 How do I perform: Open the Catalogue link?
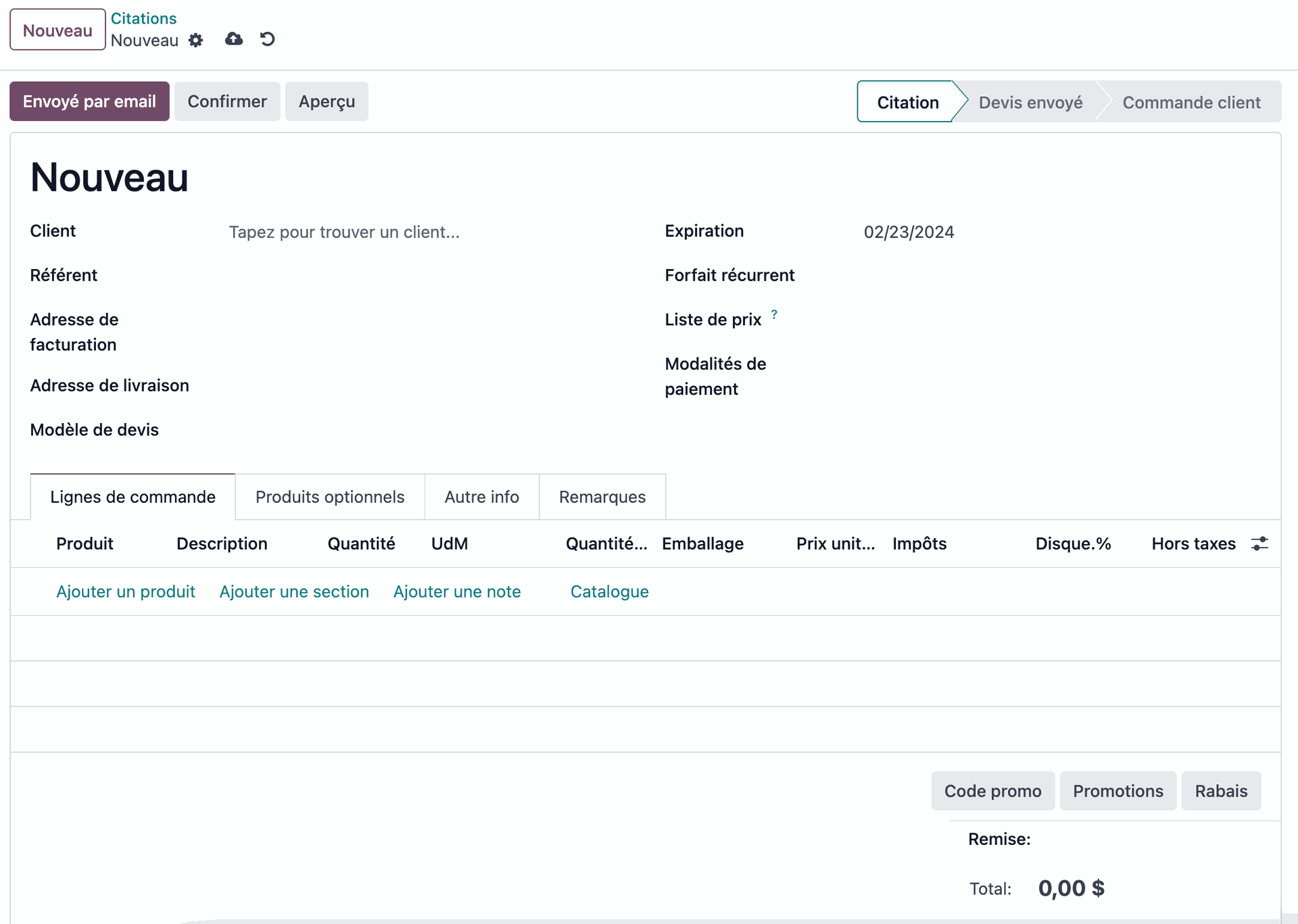609,591
